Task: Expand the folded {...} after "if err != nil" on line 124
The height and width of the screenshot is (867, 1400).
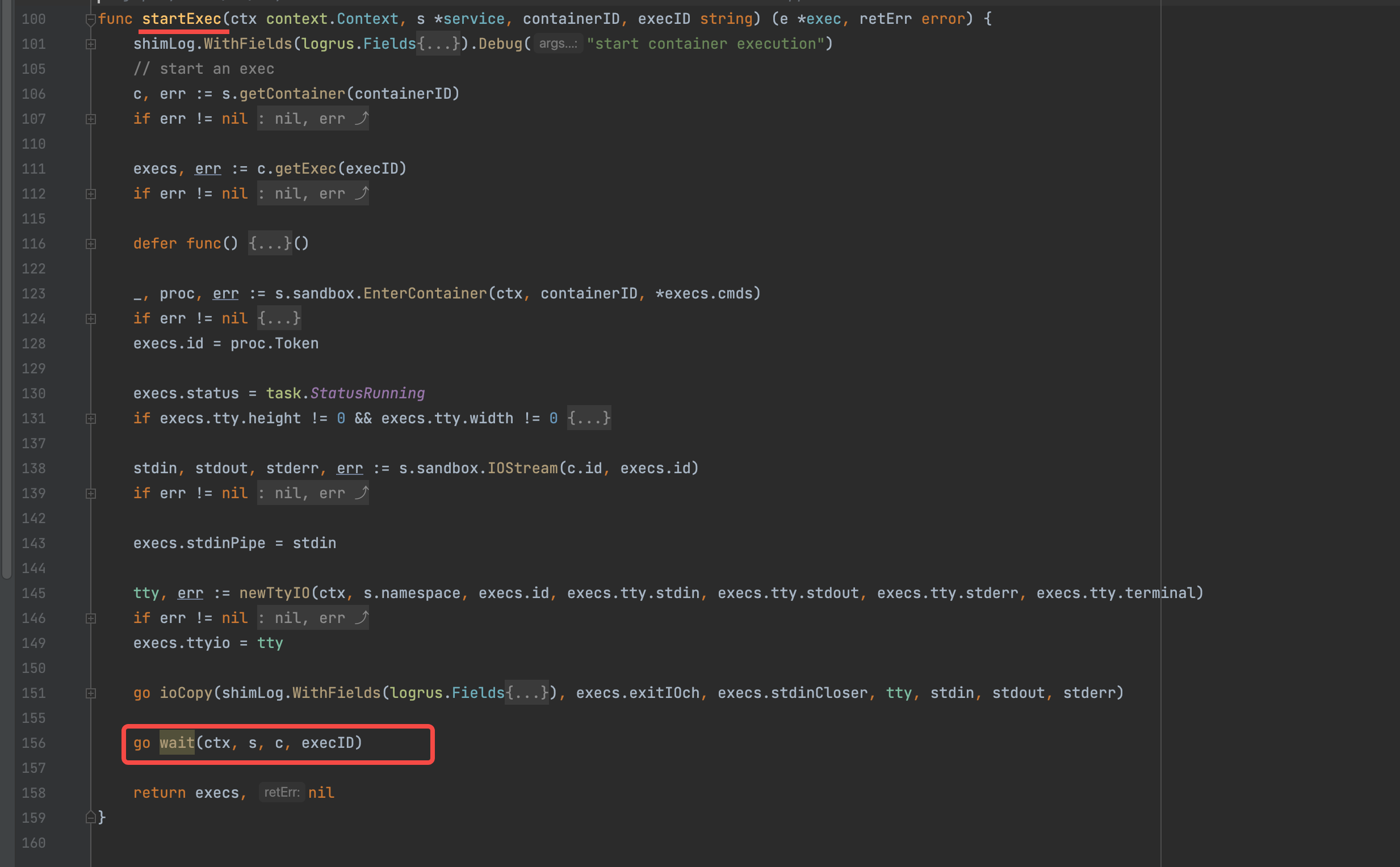Action: (279, 318)
